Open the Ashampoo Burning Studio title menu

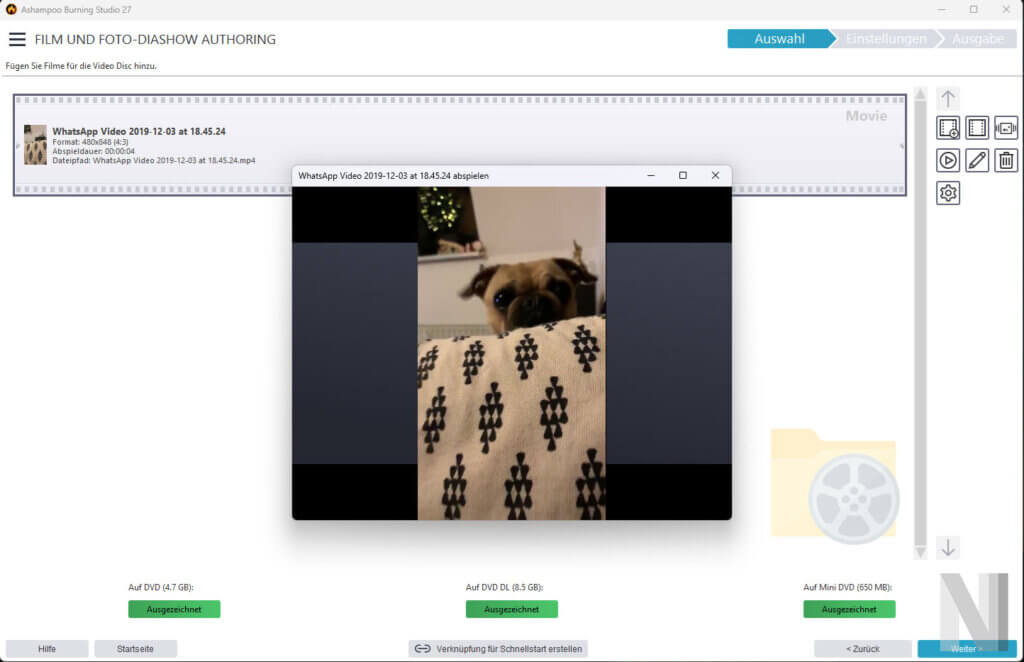click(10, 9)
